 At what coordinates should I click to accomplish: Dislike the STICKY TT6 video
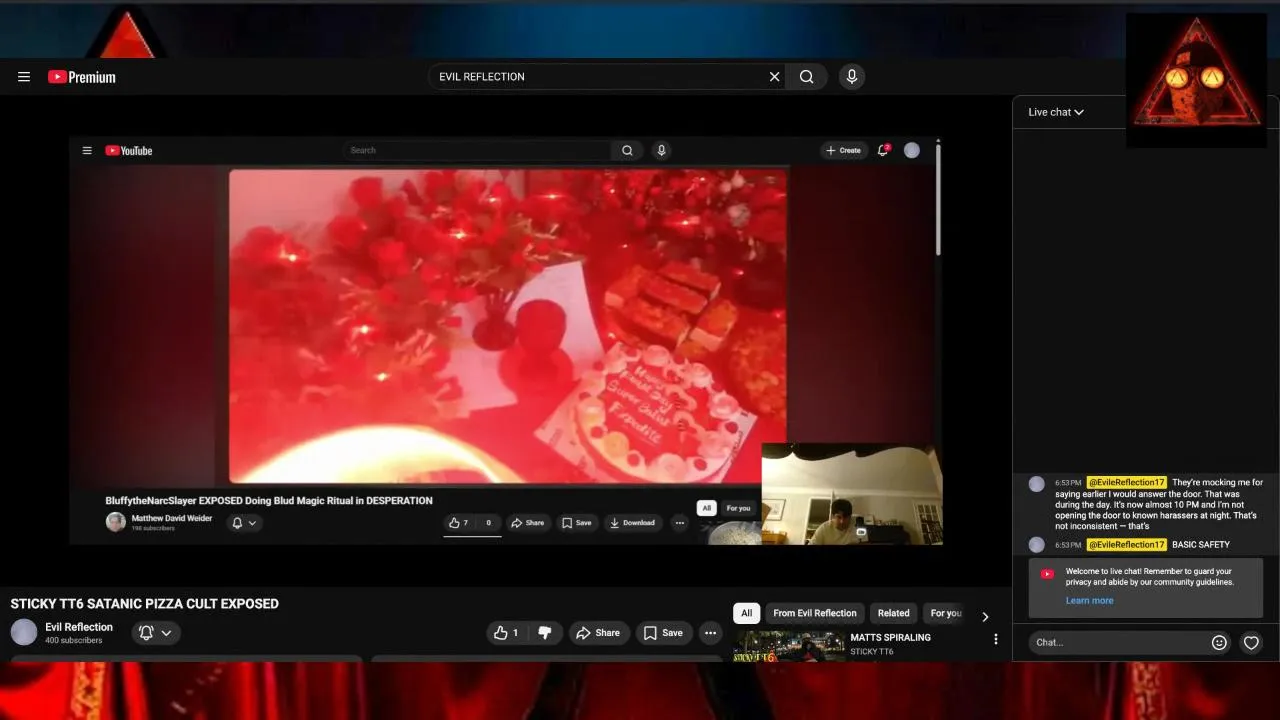tap(545, 633)
